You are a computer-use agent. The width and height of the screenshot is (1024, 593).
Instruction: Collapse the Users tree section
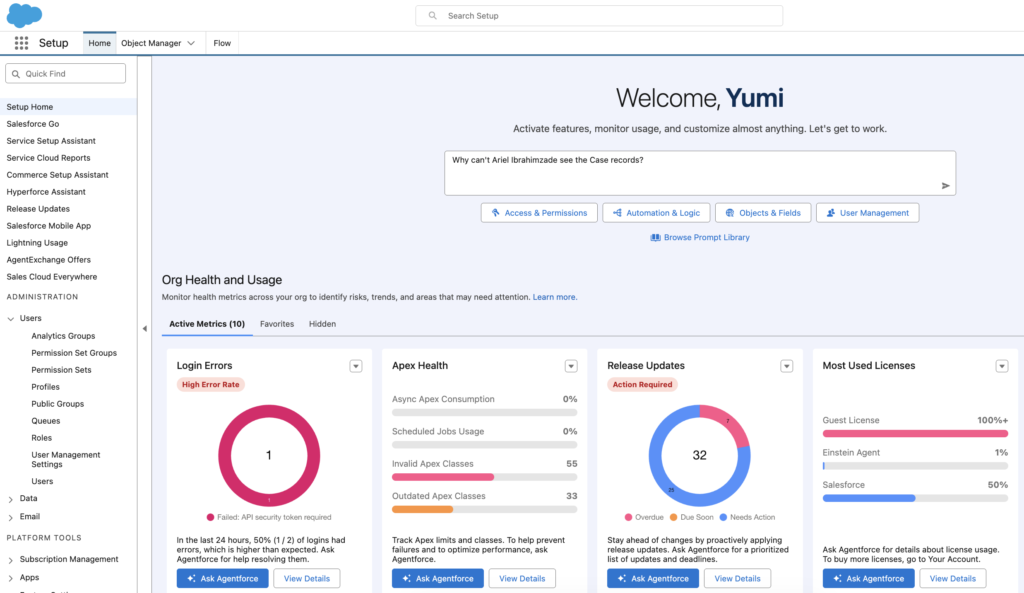(x=10, y=319)
